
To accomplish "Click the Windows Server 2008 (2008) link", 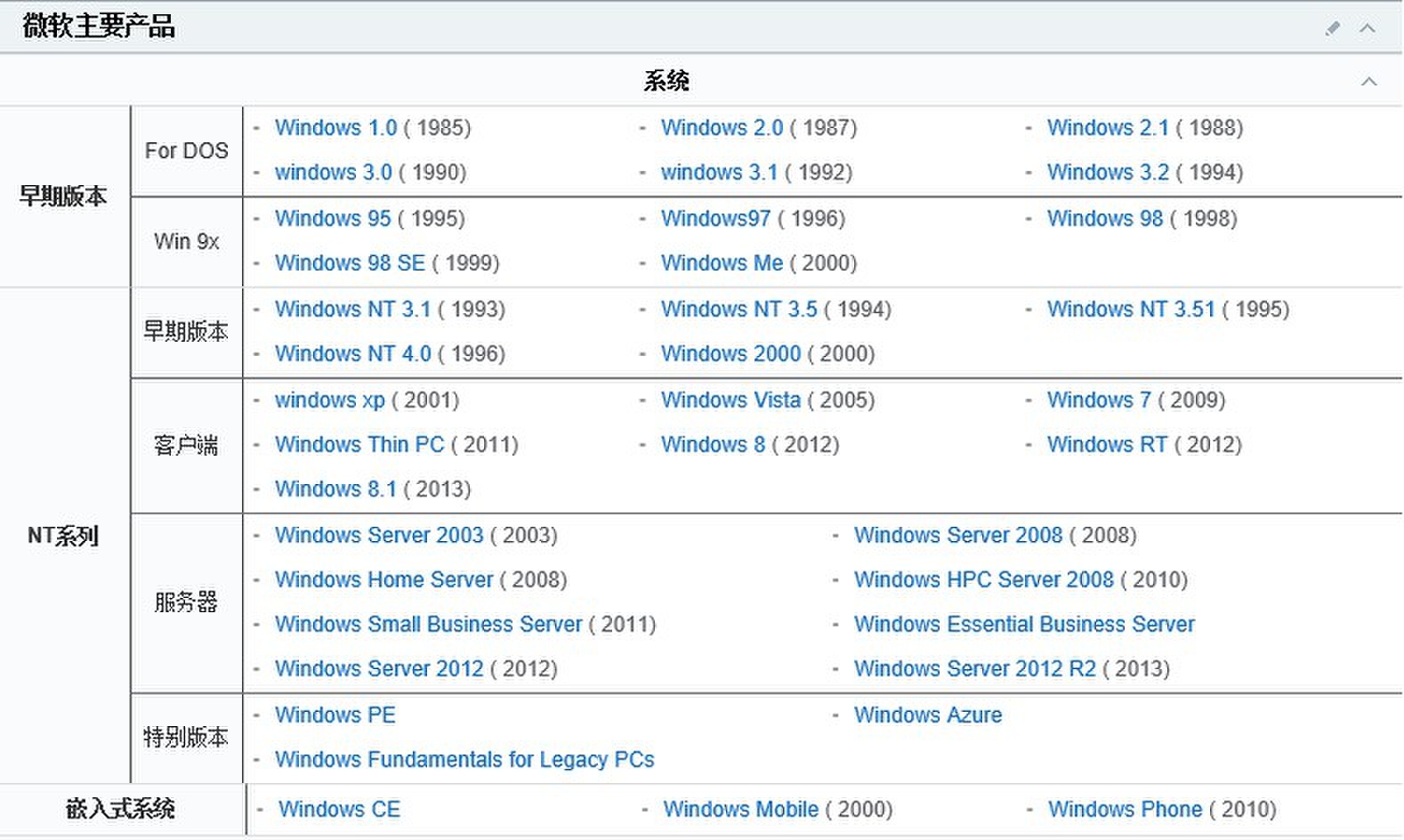I will 958,535.
